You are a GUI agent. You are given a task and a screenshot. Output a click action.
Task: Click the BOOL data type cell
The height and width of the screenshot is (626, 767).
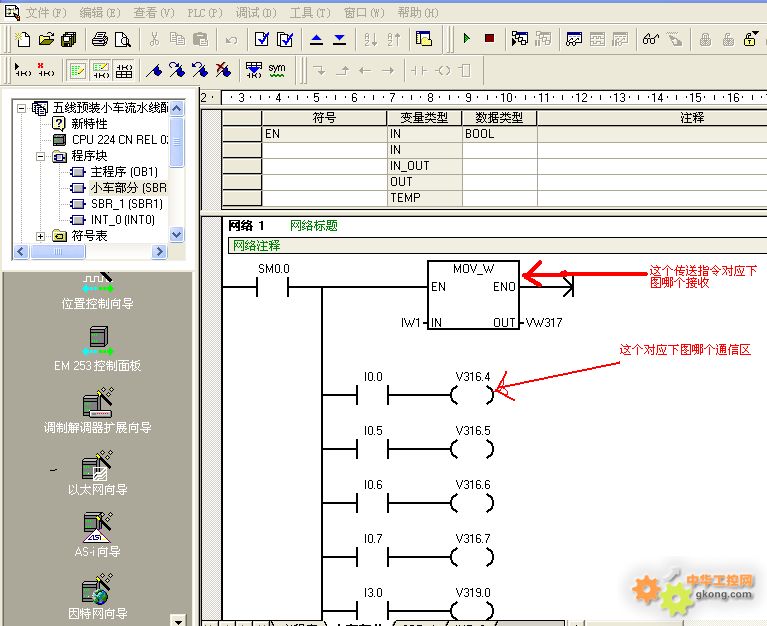click(x=498, y=134)
